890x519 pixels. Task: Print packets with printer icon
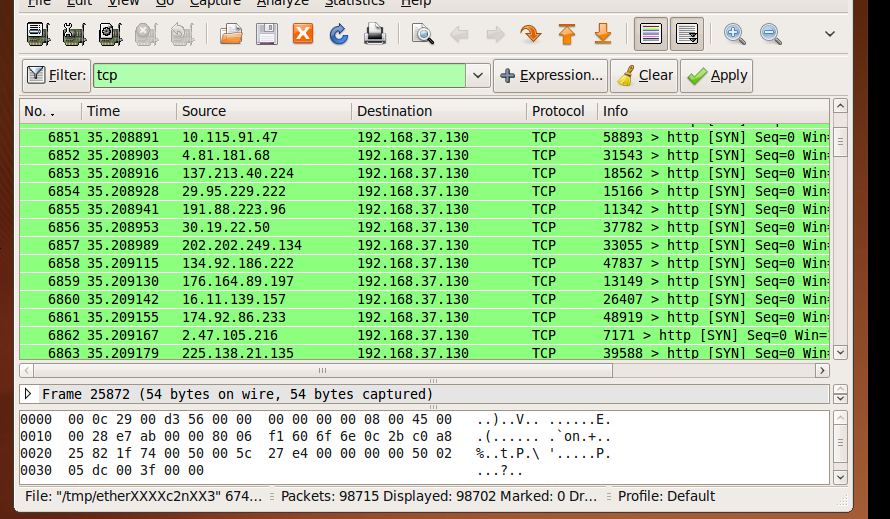pos(375,34)
